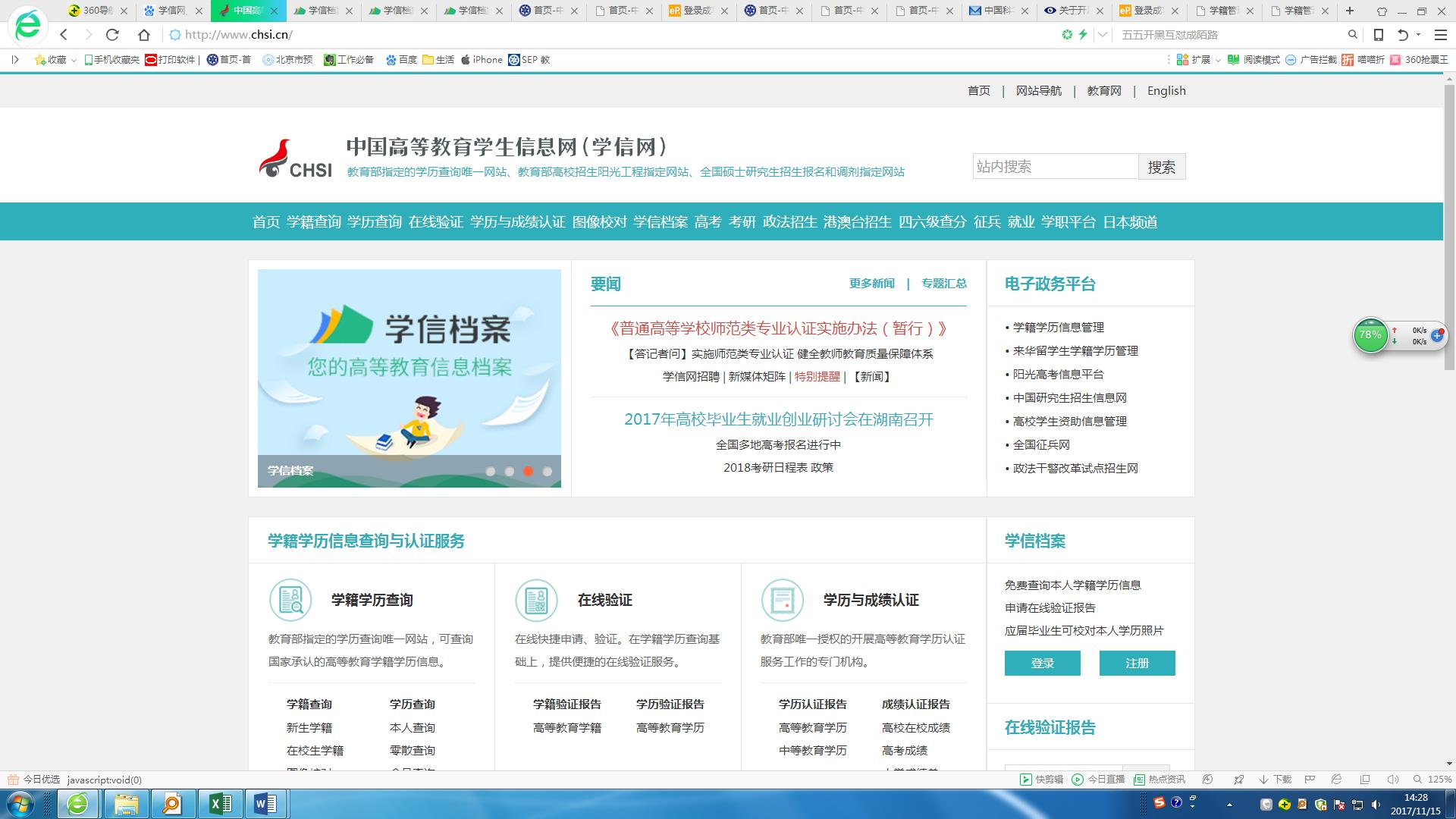Click the browser refresh icon
The image size is (1456, 819).
112,35
